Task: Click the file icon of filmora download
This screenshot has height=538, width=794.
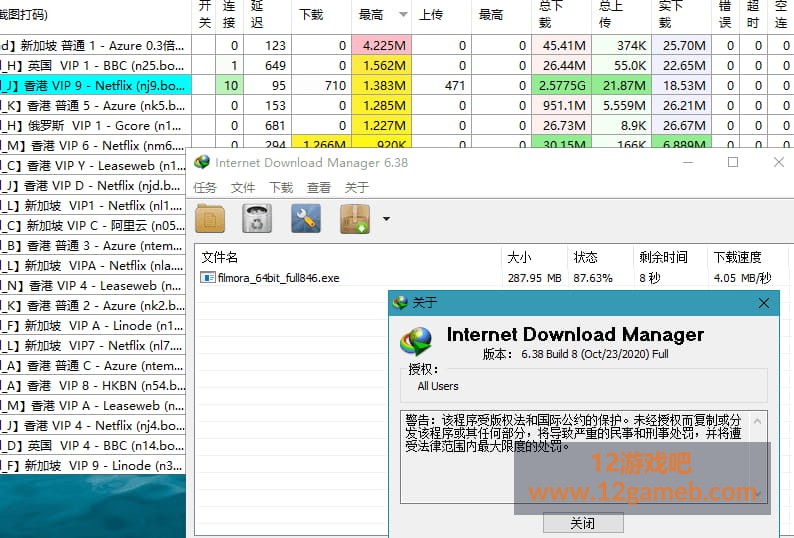Action: coord(208,278)
